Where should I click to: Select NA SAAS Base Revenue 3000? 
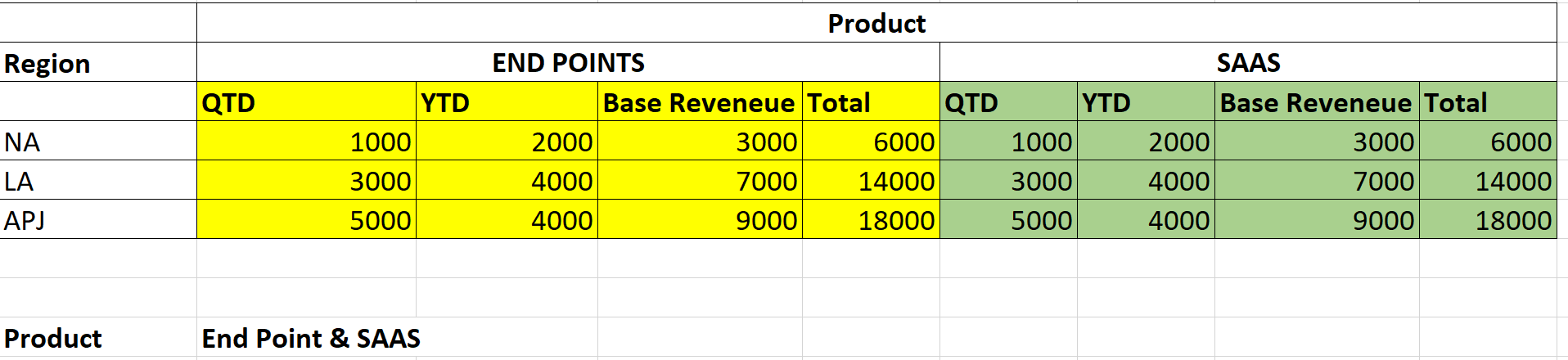point(1317,141)
